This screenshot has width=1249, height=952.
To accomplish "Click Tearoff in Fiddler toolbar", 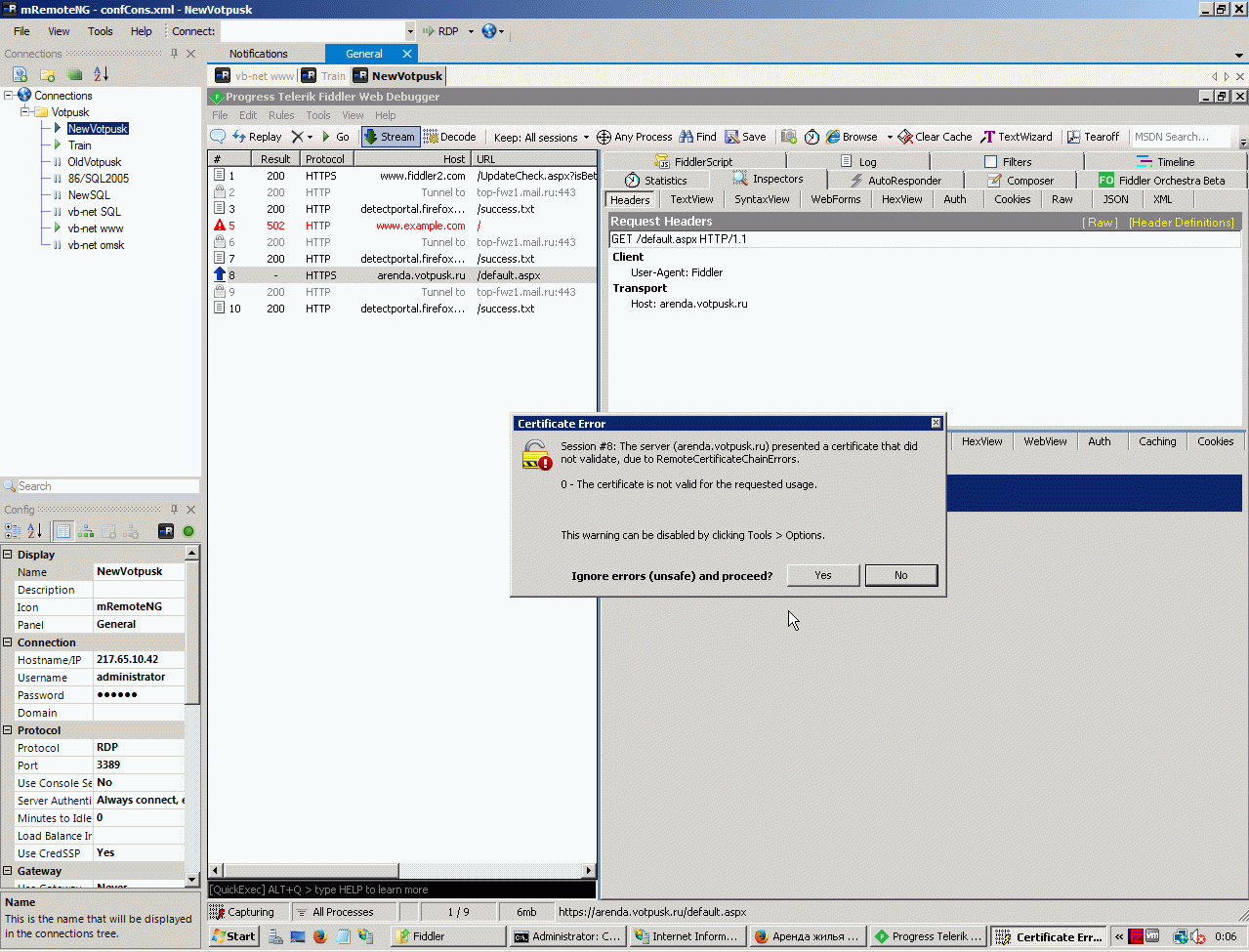I will tap(1093, 137).
